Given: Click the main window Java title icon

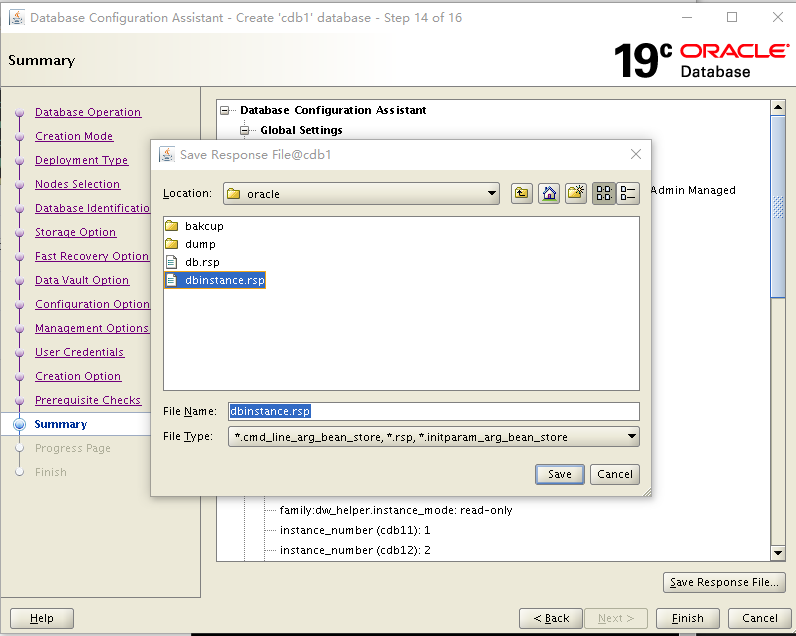Looking at the screenshot, I should [x=17, y=18].
